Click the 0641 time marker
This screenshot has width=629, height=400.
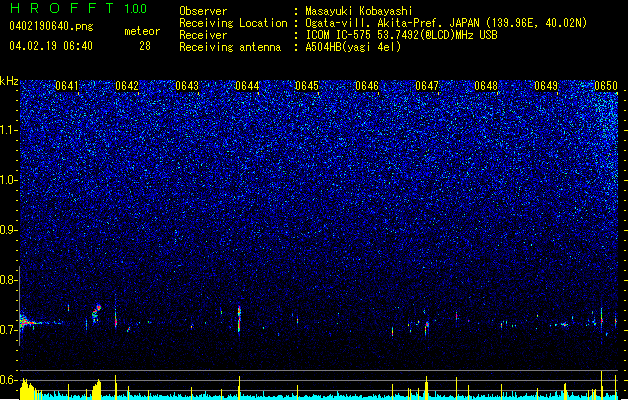click(67, 86)
